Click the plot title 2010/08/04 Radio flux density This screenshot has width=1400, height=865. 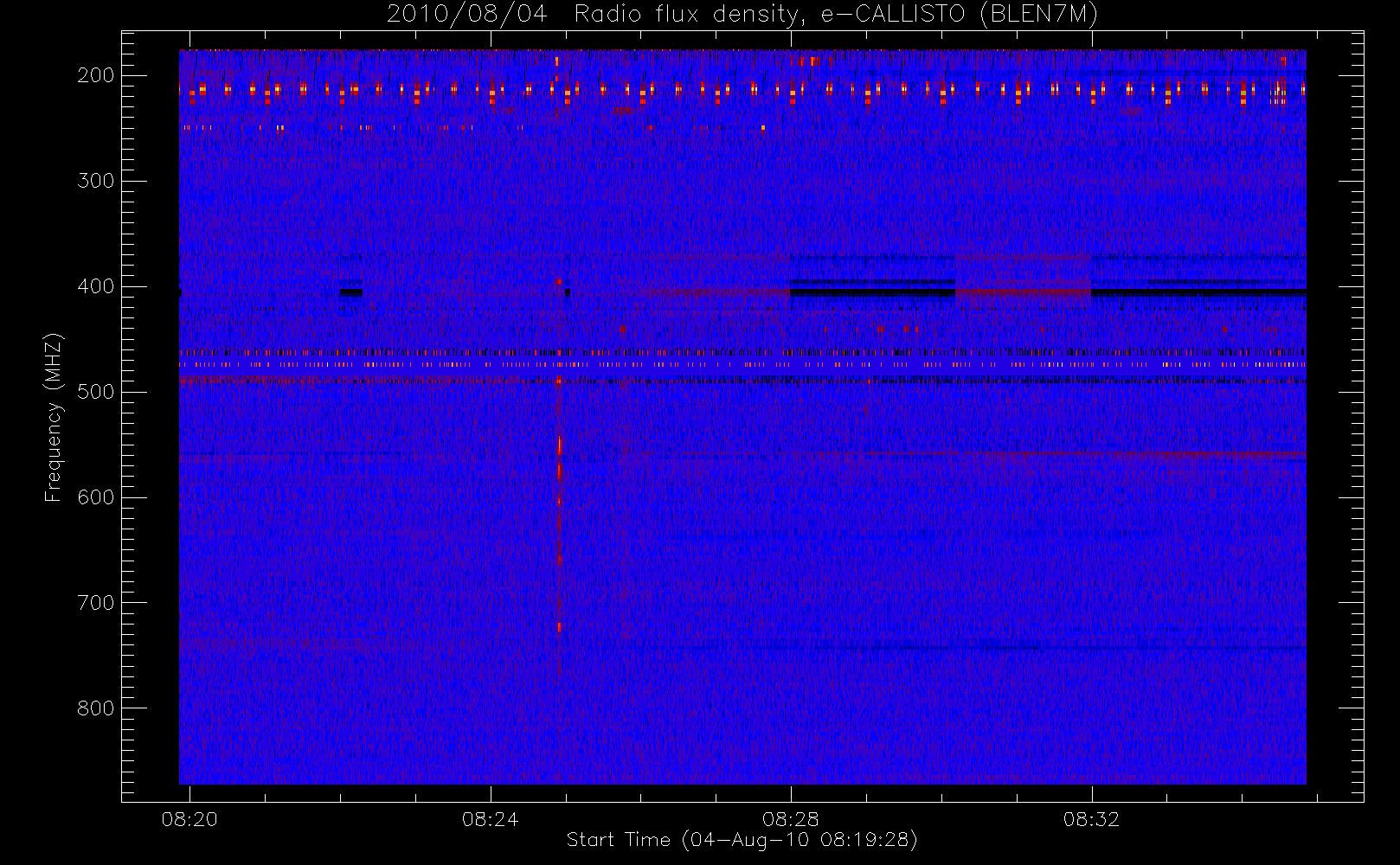coord(742,15)
